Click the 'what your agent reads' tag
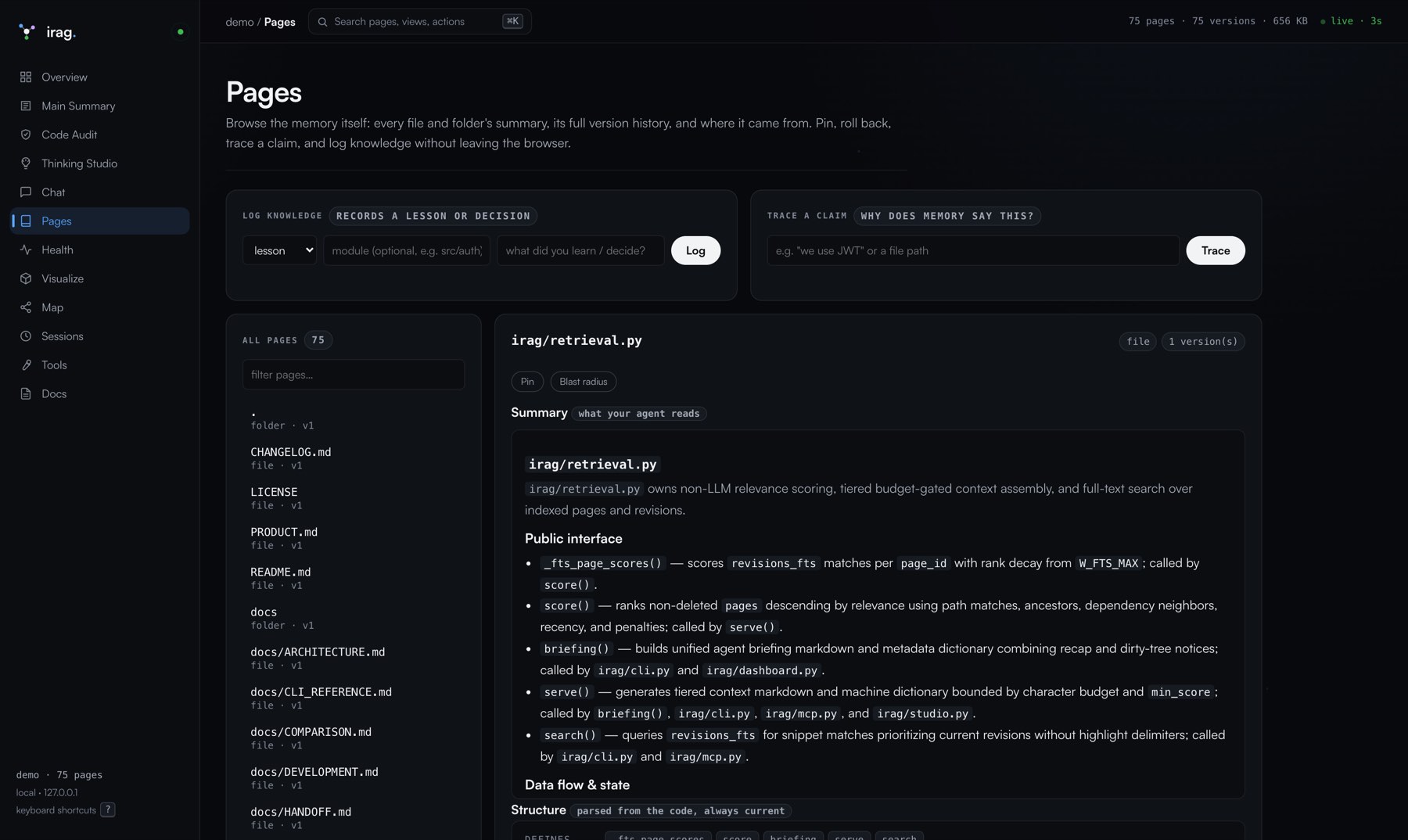The width and height of the screenshot is (1408, 840). point(639,414)
